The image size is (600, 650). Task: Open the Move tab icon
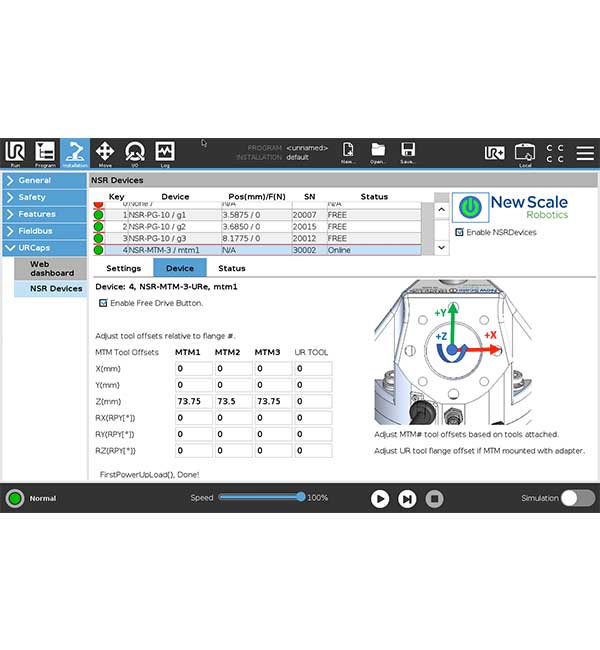[x=105, y=153]
